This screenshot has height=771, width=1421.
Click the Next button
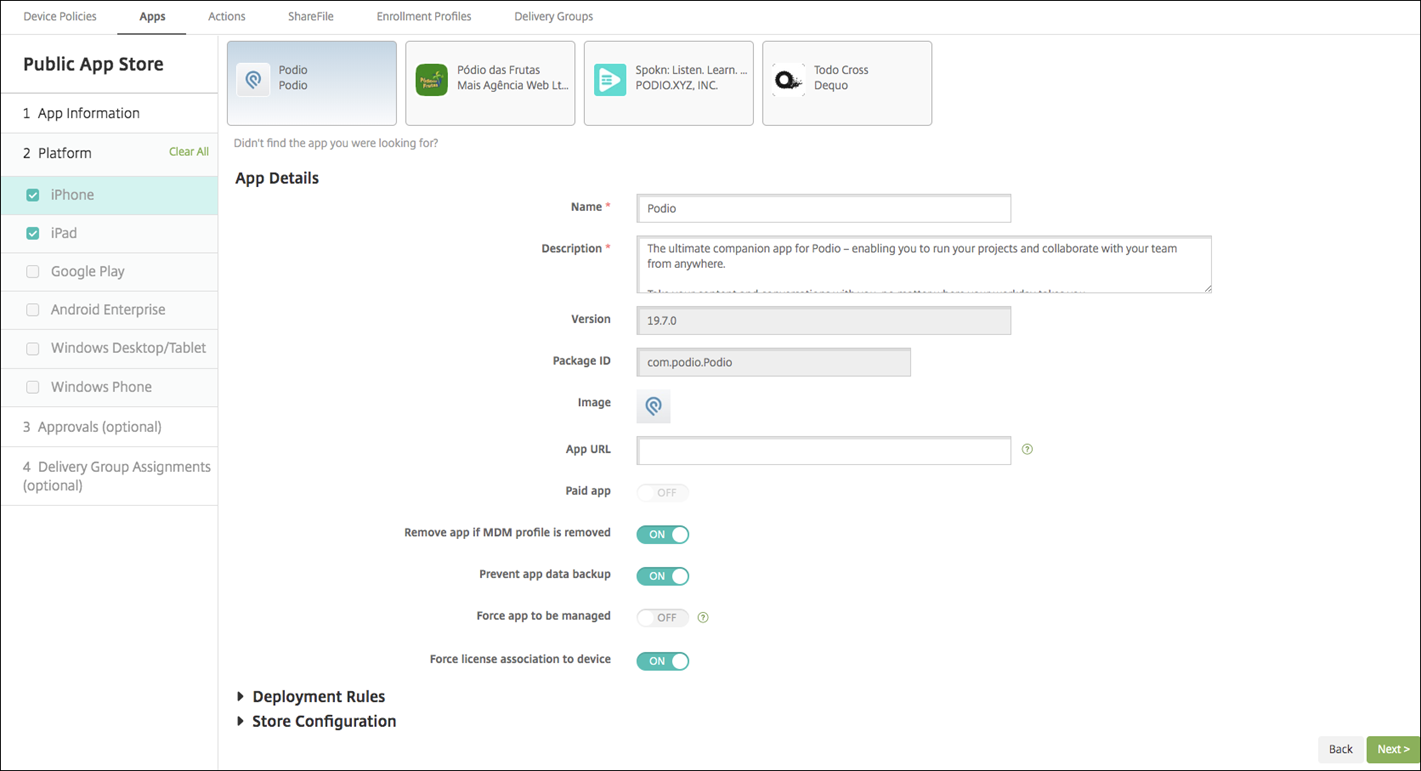[1393, 749]
